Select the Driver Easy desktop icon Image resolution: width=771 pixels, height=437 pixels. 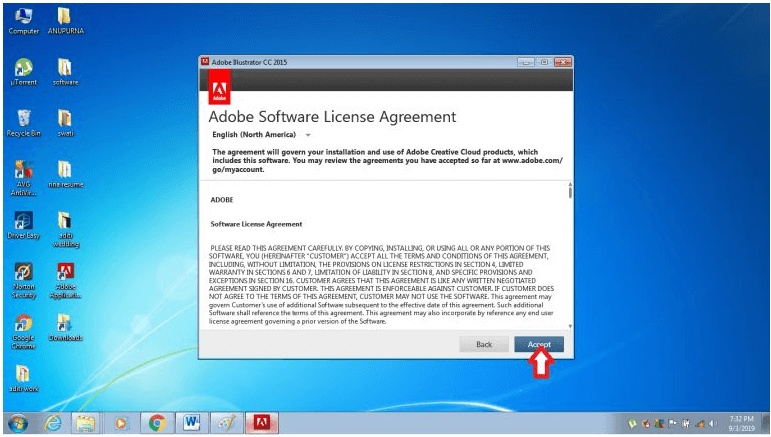pos(24,226)
